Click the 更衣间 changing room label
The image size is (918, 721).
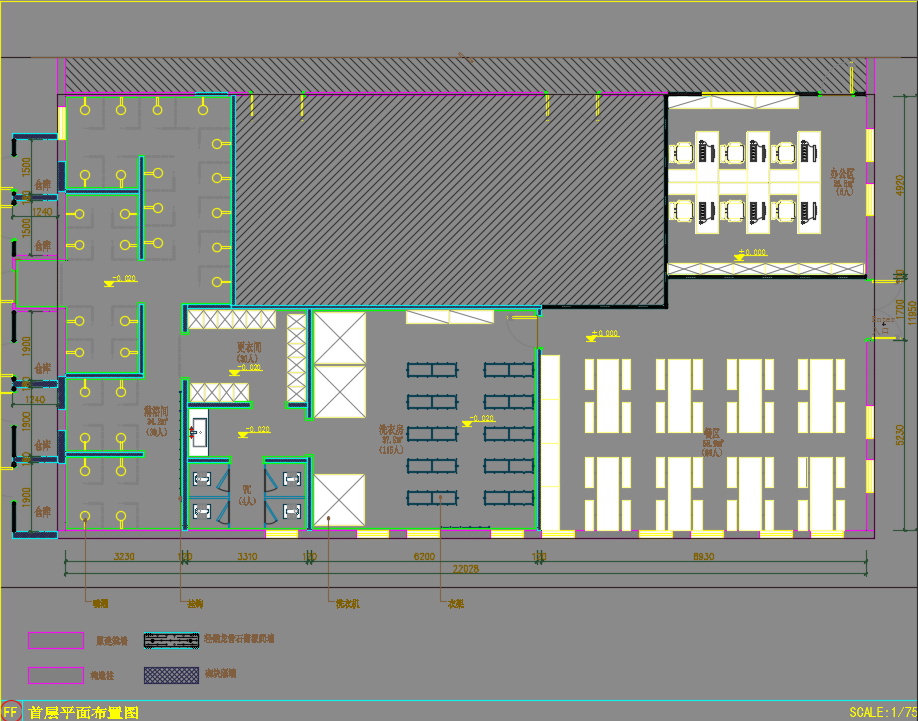[x=248, y=347]
